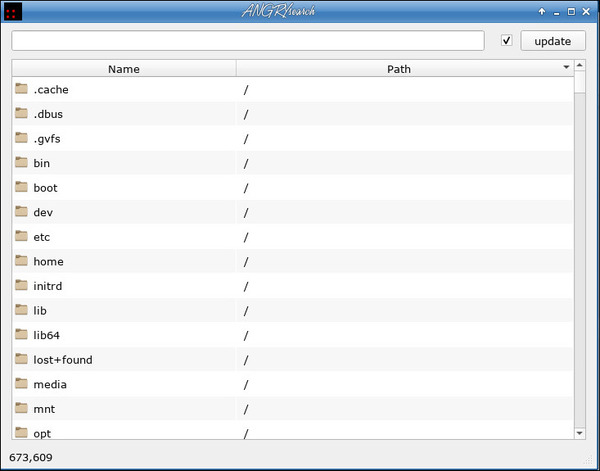This screenshot has width=600, height=471.
Task: Click the bin folder icon
Action: coord(21,162)
